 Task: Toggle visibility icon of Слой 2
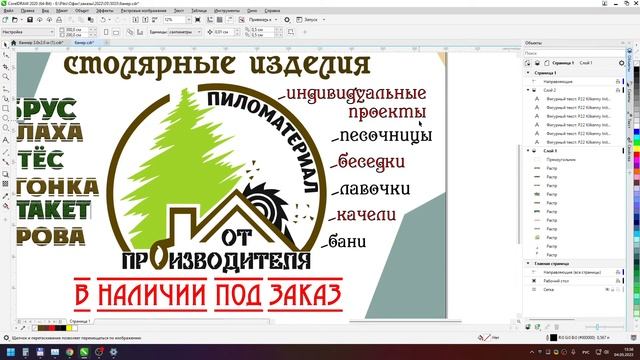pos(534,90)
